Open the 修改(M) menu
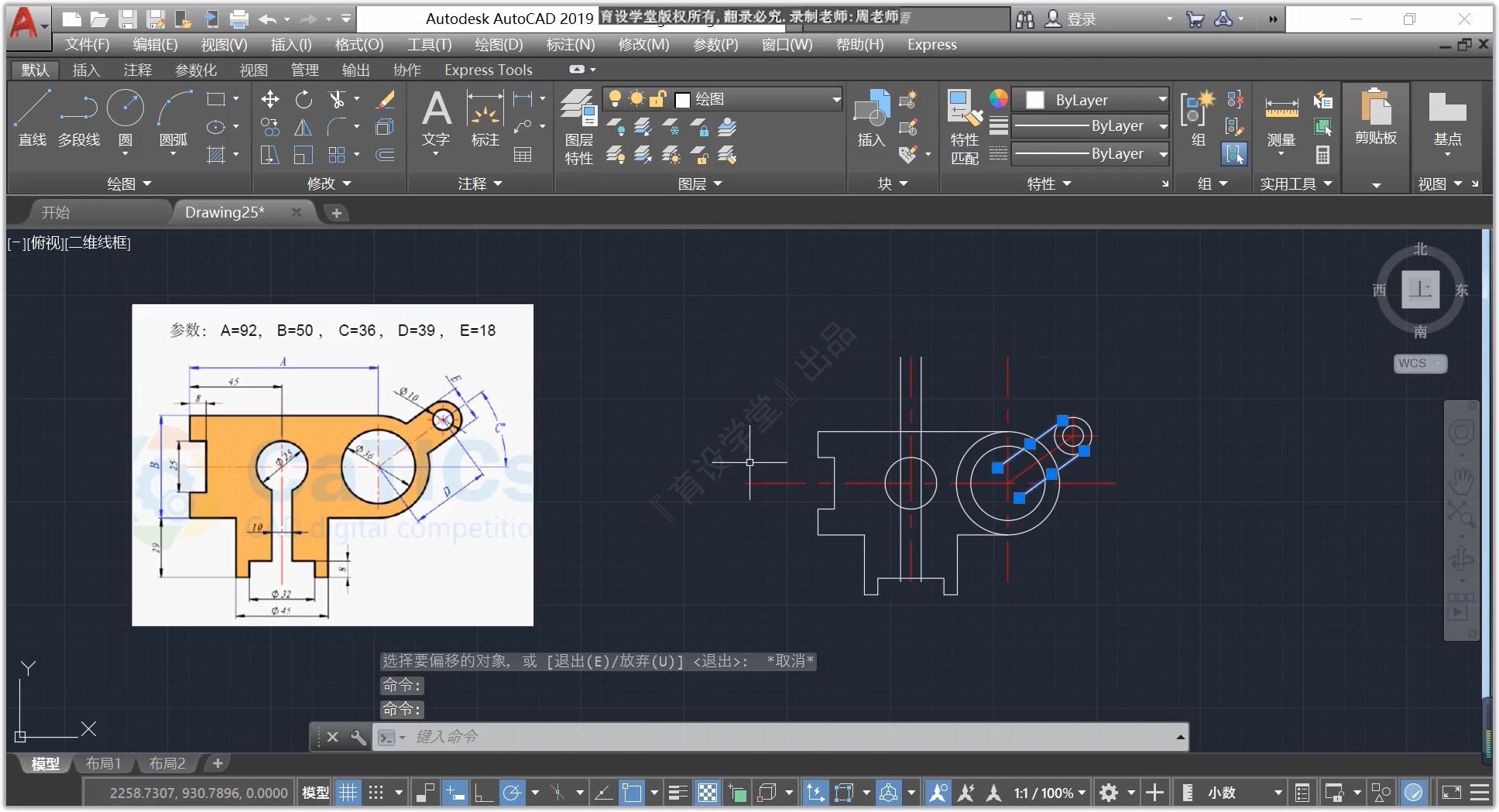The height and width of the screenshot is (812, 1499). click(x=643, y=45)
